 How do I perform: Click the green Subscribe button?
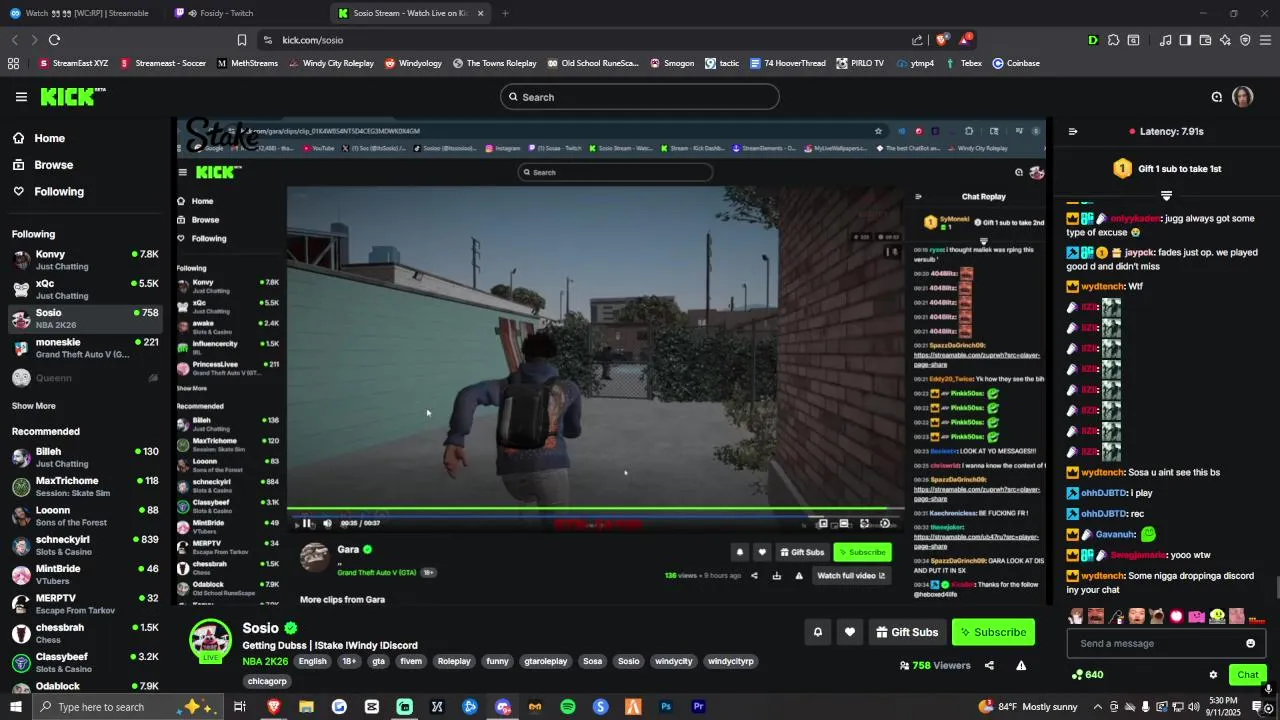pyautogui.click(x=993, y=632)
